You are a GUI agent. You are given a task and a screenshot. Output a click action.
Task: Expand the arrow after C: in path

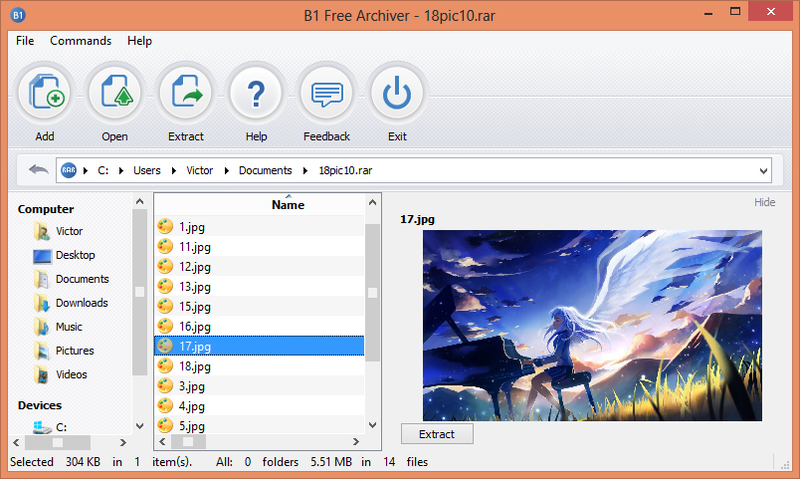click(x=121, y=170)
